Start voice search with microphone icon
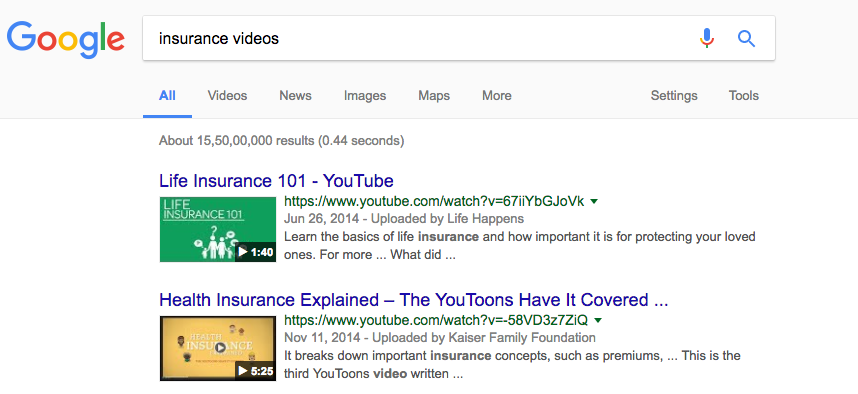The height and width of the screenshot is (394, 858). (707, 38)
